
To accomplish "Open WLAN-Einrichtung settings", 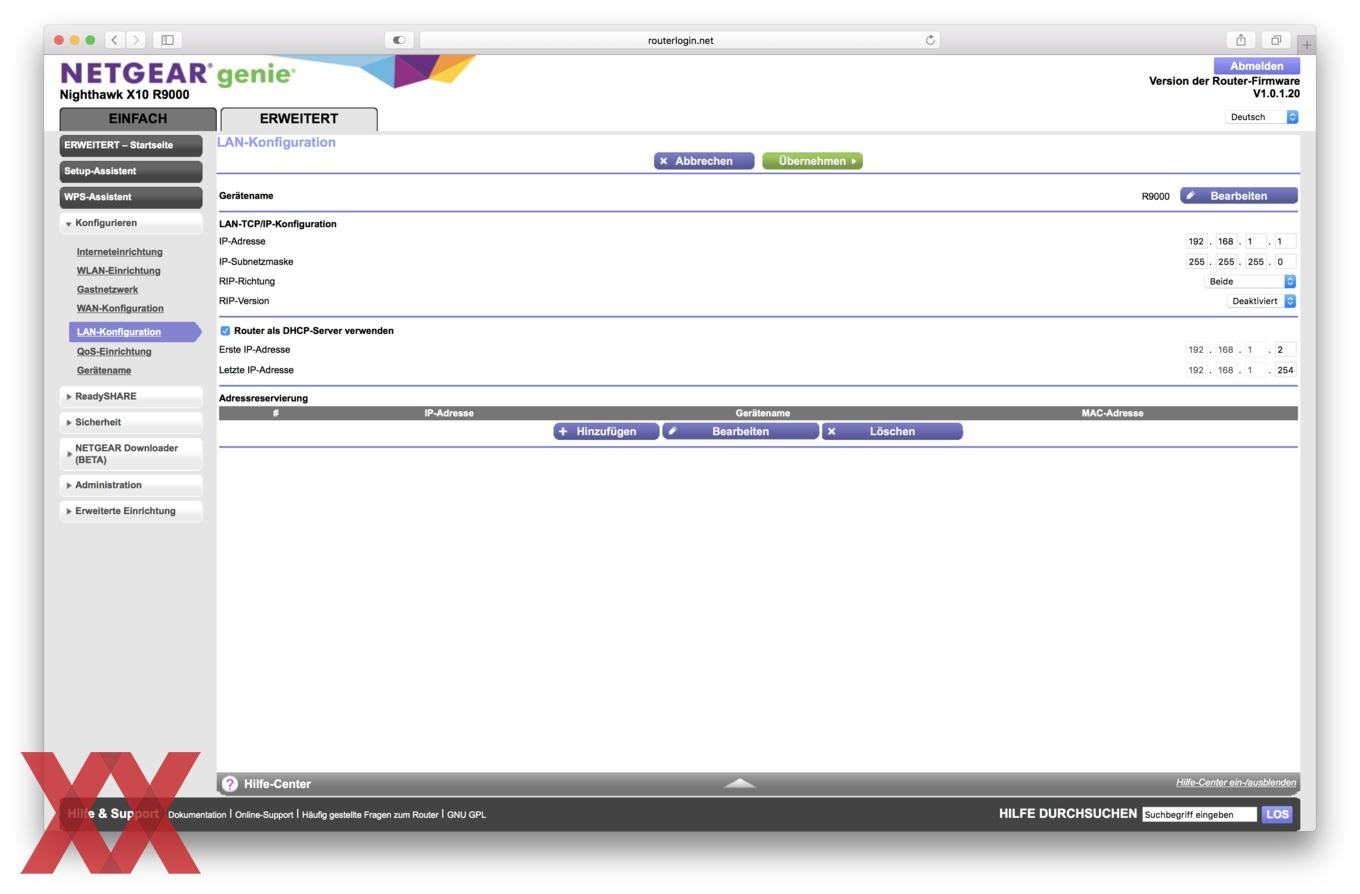I will pyautogui.click(x=118, y=271).
